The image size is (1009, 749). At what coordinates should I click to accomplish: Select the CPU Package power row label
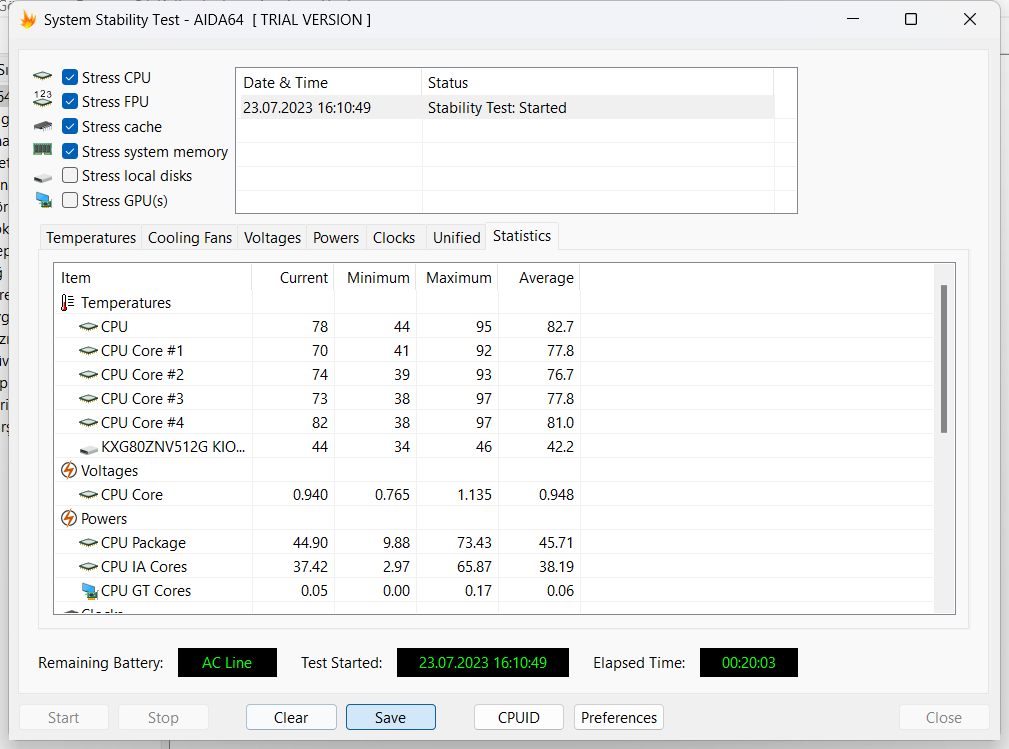tap(143, 543)
